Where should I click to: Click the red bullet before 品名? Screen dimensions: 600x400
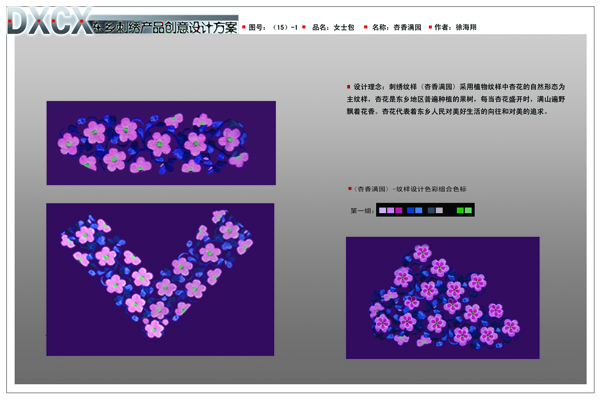click(x=305, y=27)
